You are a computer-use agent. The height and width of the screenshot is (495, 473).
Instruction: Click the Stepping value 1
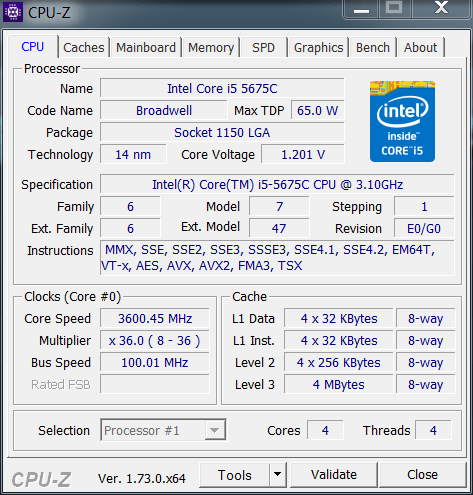pyautogui.click(x=424, y=206)
